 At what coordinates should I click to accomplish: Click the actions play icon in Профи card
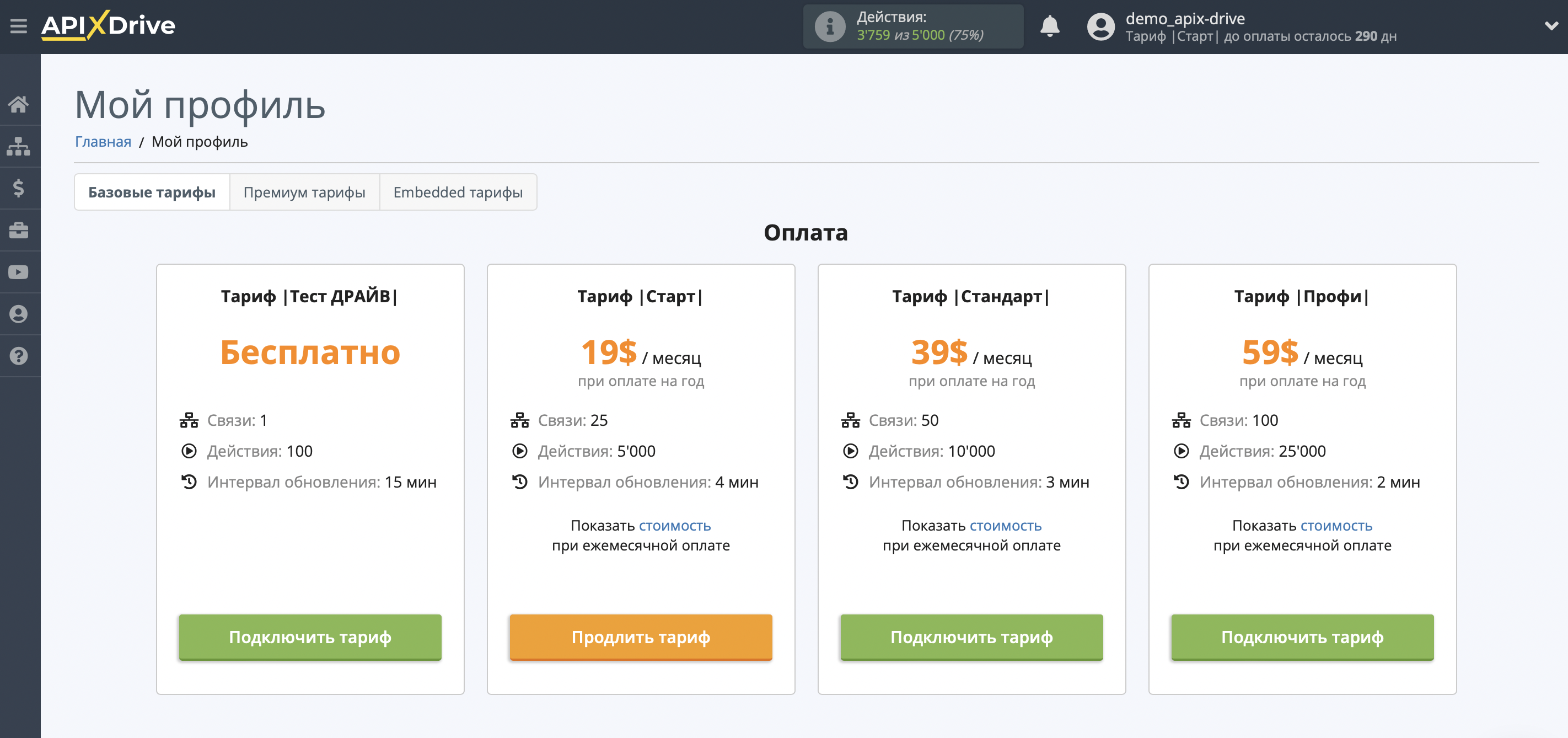pos(1181,451)
